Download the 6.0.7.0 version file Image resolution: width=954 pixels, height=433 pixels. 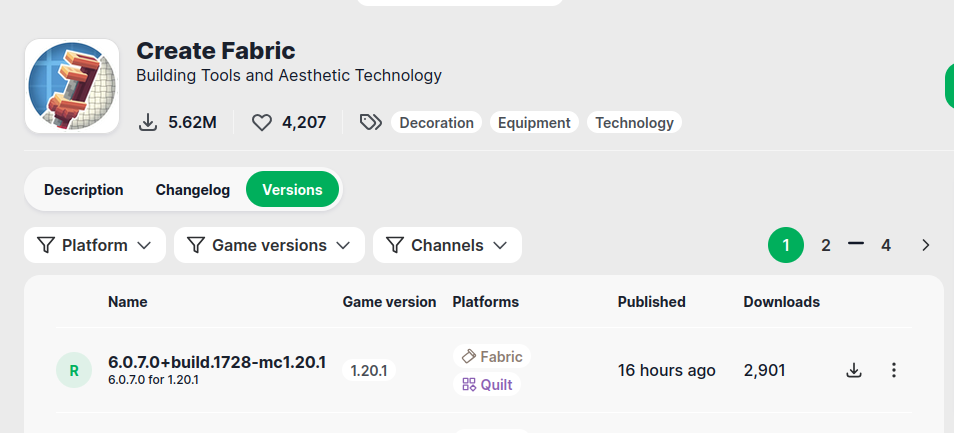pos(854,370)
